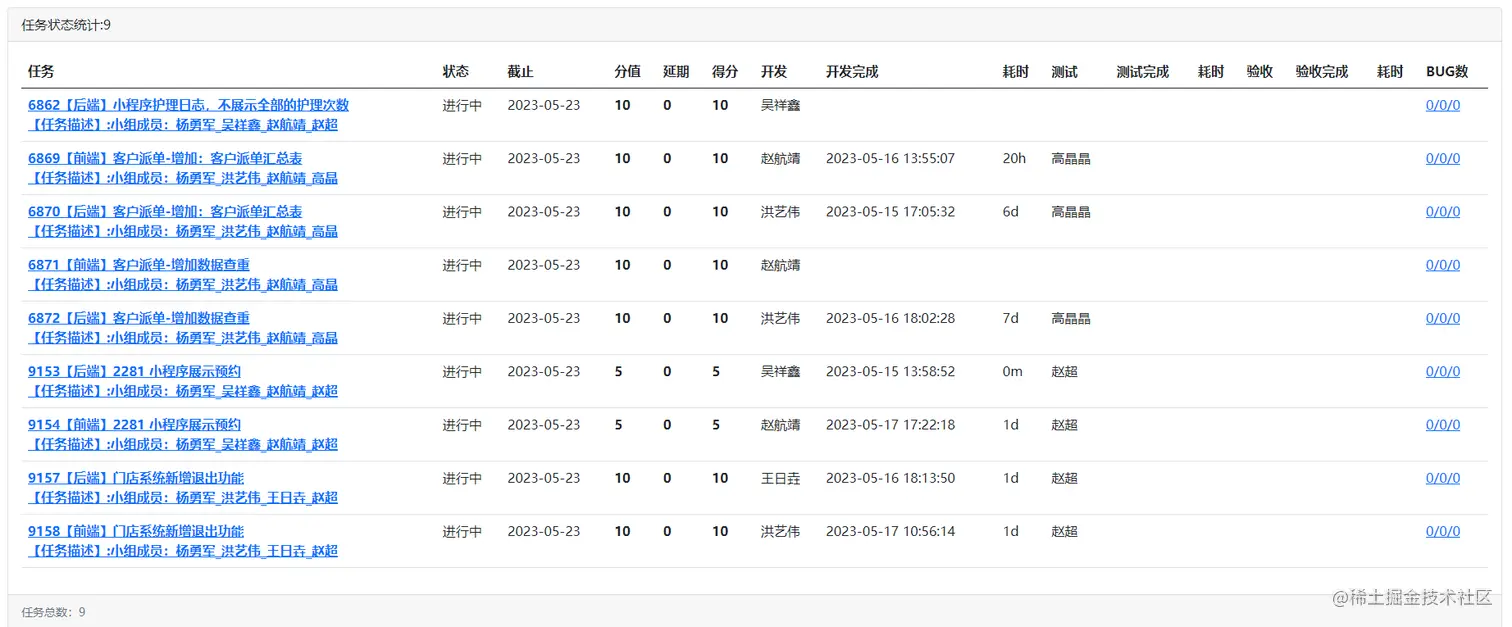The image size is (1512, 627).
Task: Open BUG count 0/0/0 for task 6871
Action: [1443, 265]
